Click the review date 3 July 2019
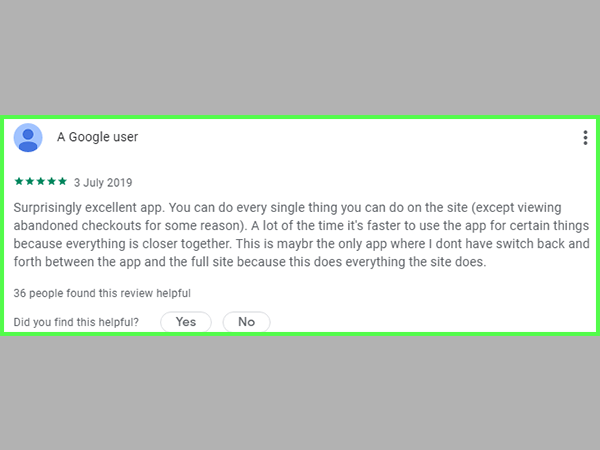This screenshot has height=450, width=600. coord(103,183)
